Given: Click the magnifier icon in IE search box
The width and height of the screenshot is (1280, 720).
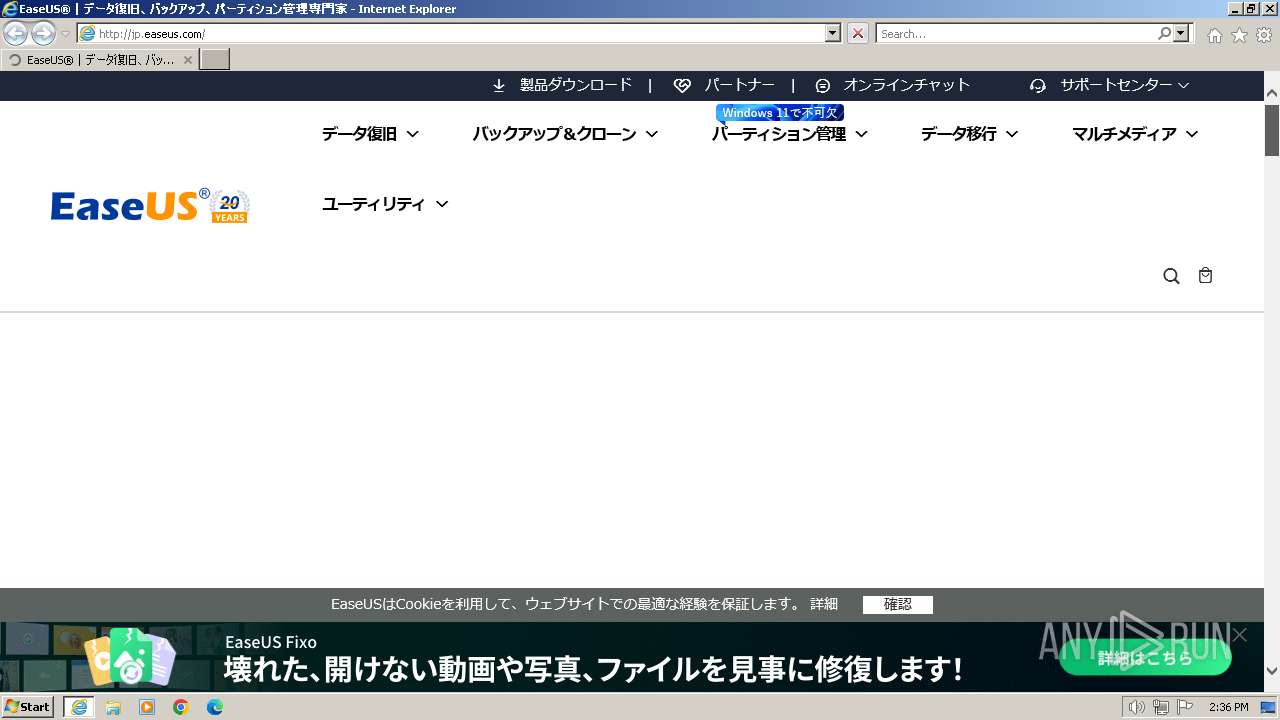Looking at the screenshot, I should pos(1164,34).
